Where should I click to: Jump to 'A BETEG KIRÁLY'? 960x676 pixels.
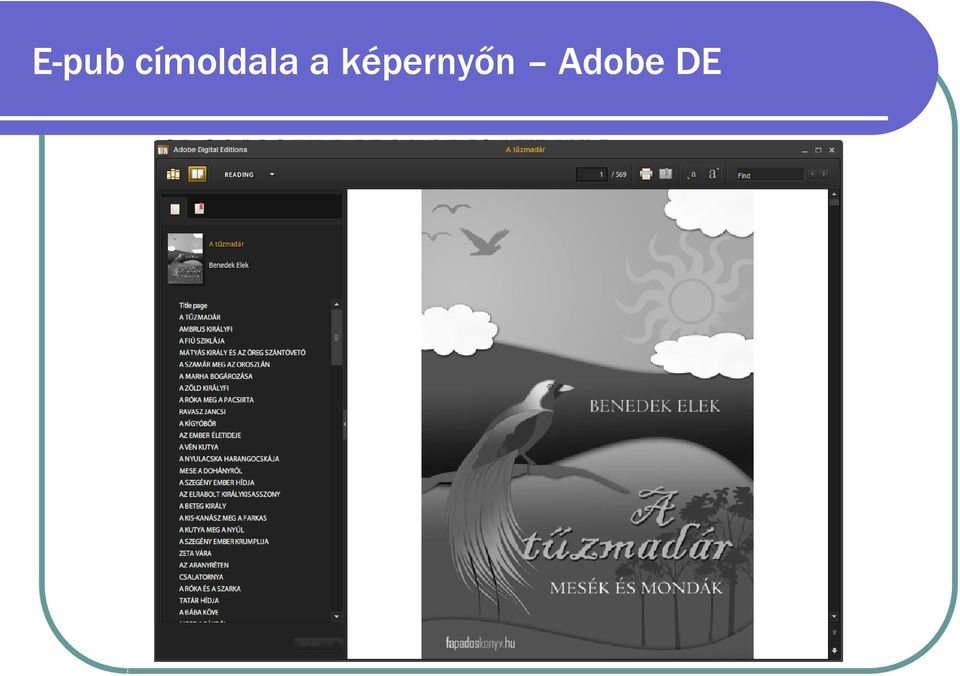click(x=203, y=506)
